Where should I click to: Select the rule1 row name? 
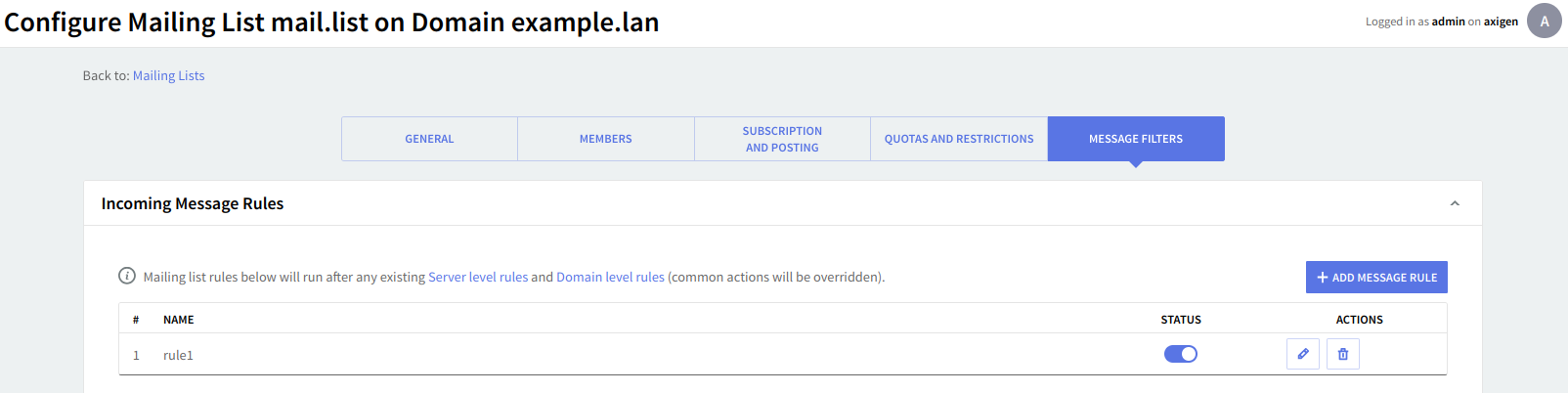point(178,355)
